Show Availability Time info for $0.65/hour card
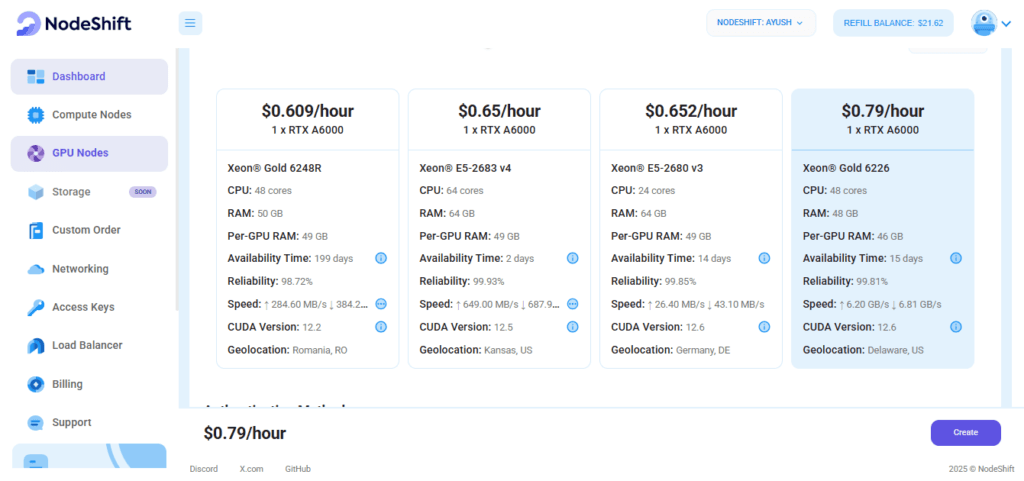The width and height of the screenshot is (1024, 481). pos(573,258)
